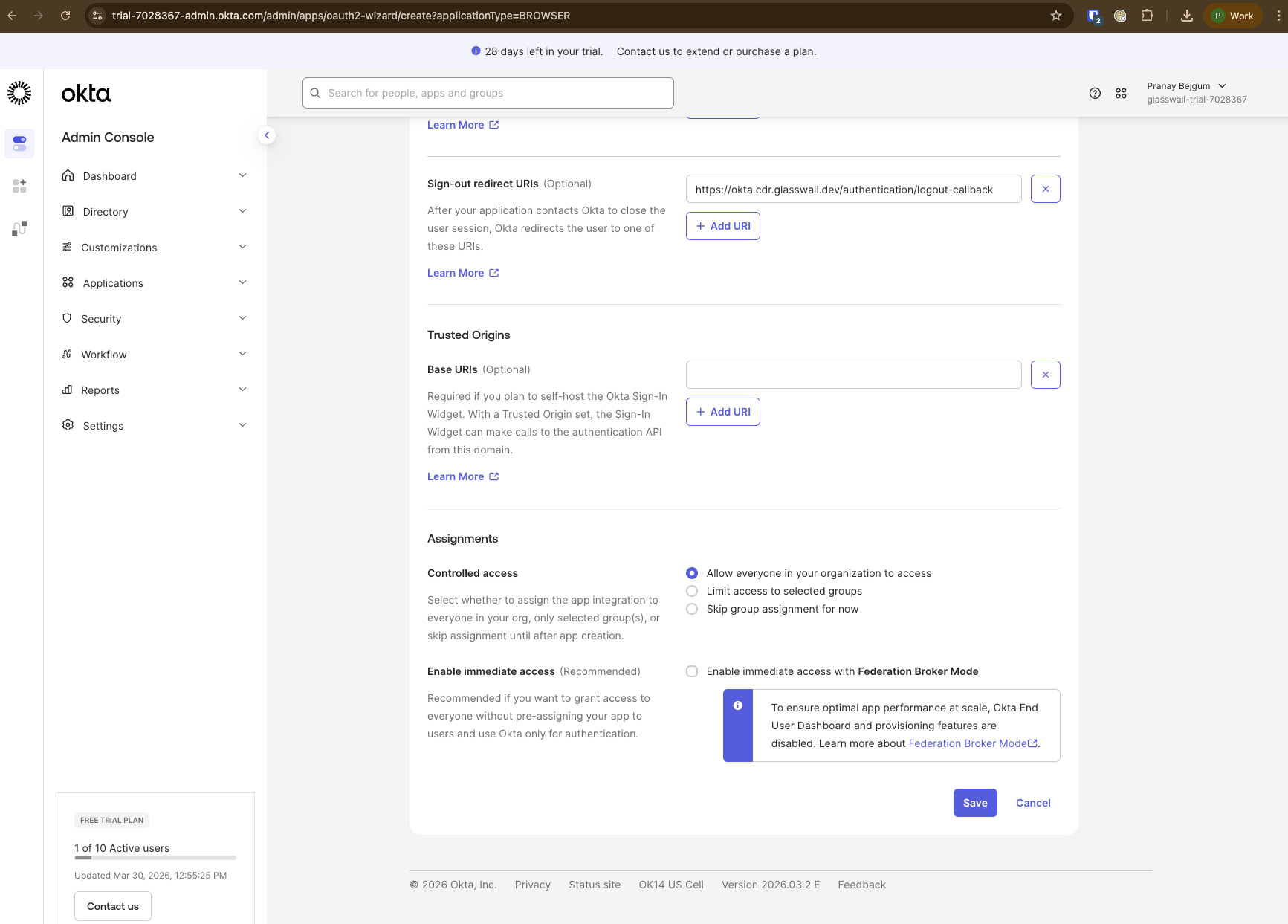Click the Save button
The image size is (1288, 924).
975,803
